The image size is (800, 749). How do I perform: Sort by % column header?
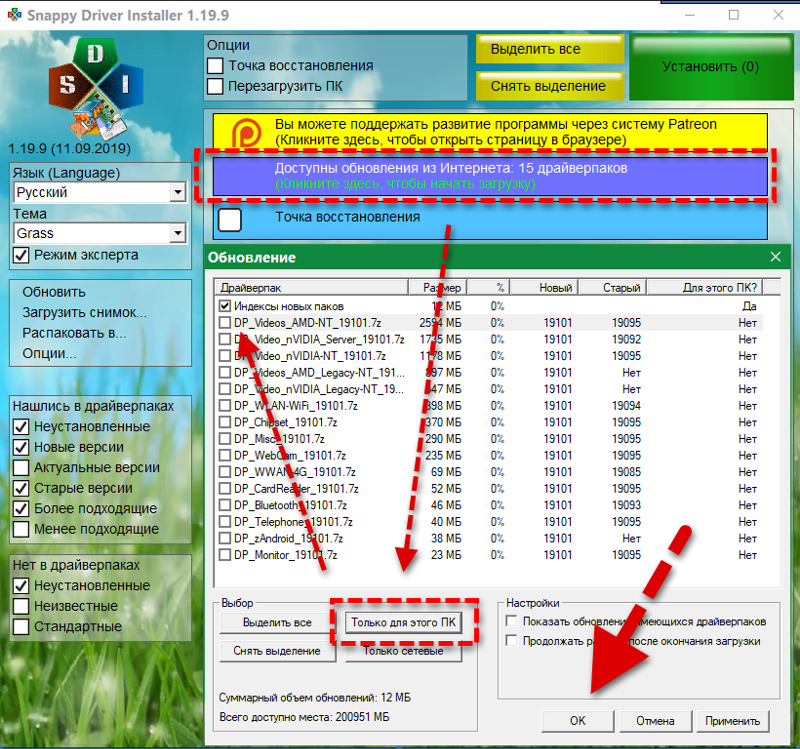click(x=488, y=287)
